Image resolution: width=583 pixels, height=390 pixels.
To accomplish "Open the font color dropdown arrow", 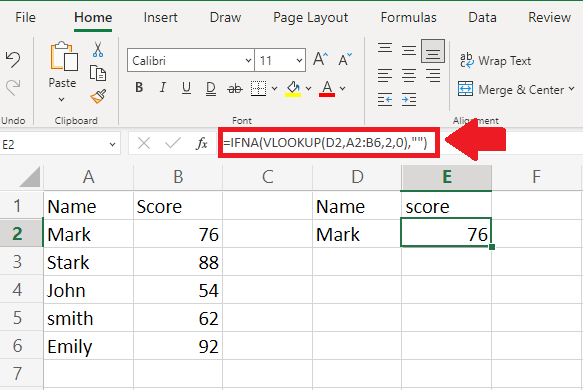I will click(342, 88).
